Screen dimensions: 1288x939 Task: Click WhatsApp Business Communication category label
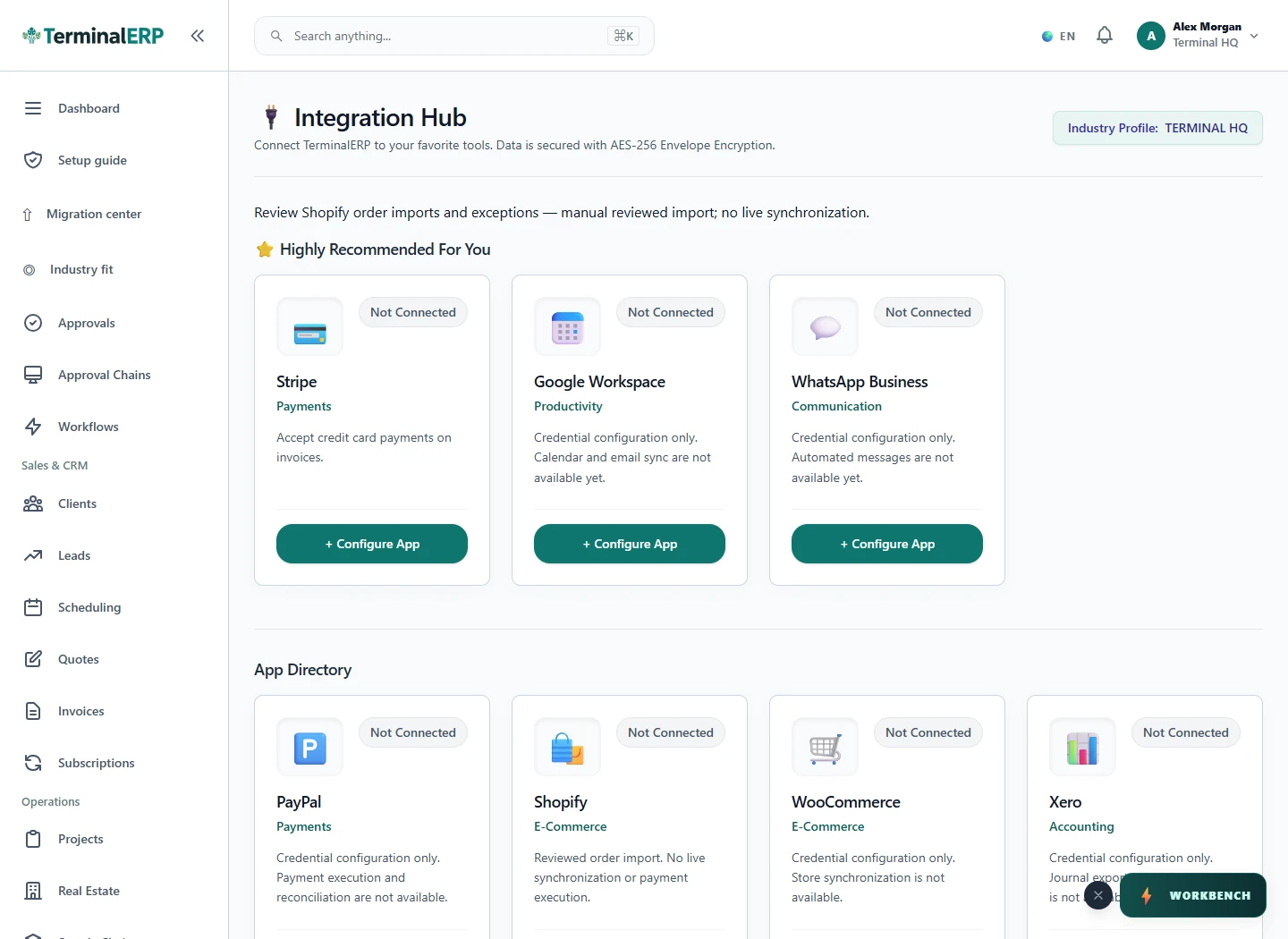[836, 406]
